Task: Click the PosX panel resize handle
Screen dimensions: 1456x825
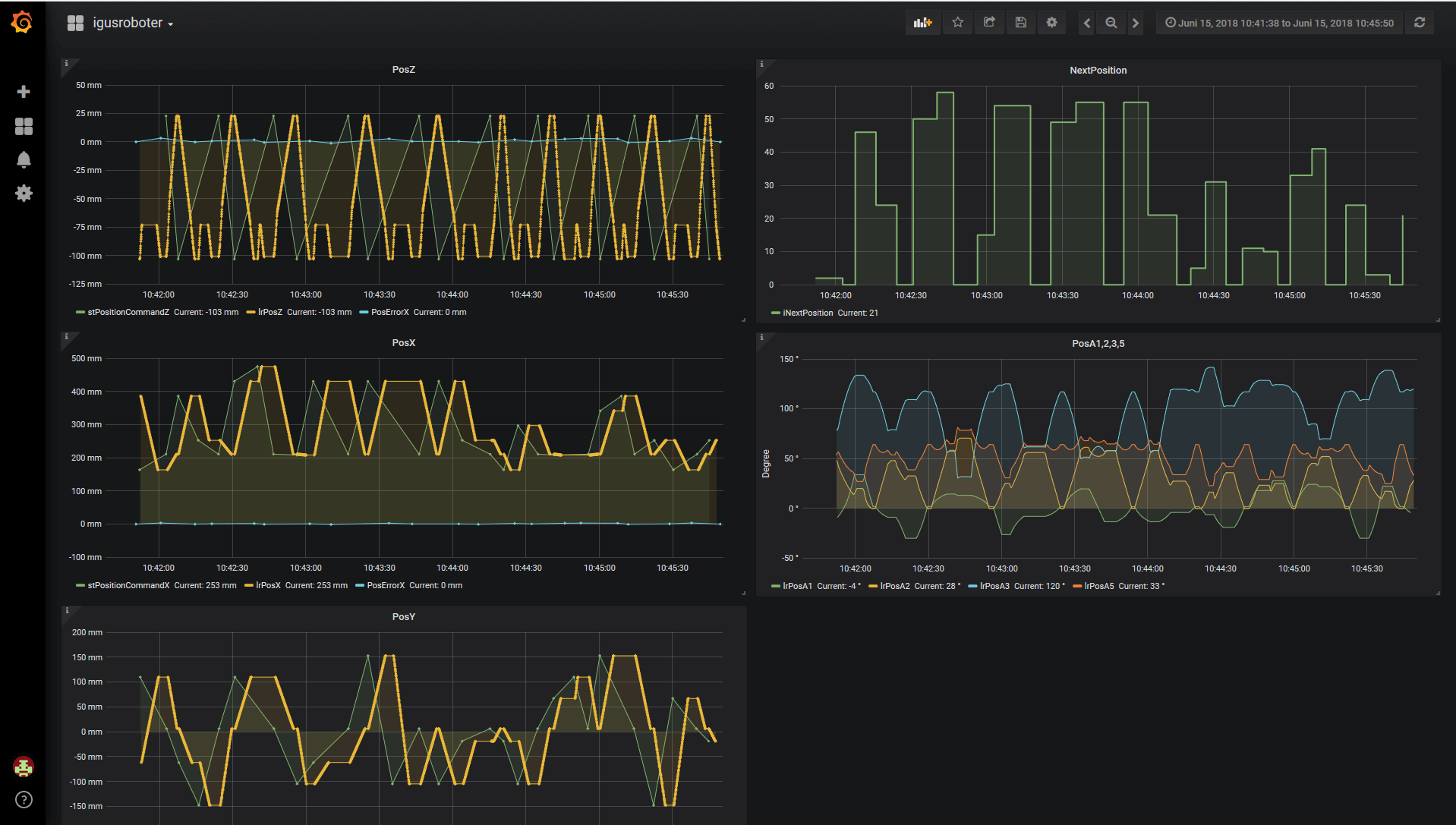Action: (x=743, y=593)
